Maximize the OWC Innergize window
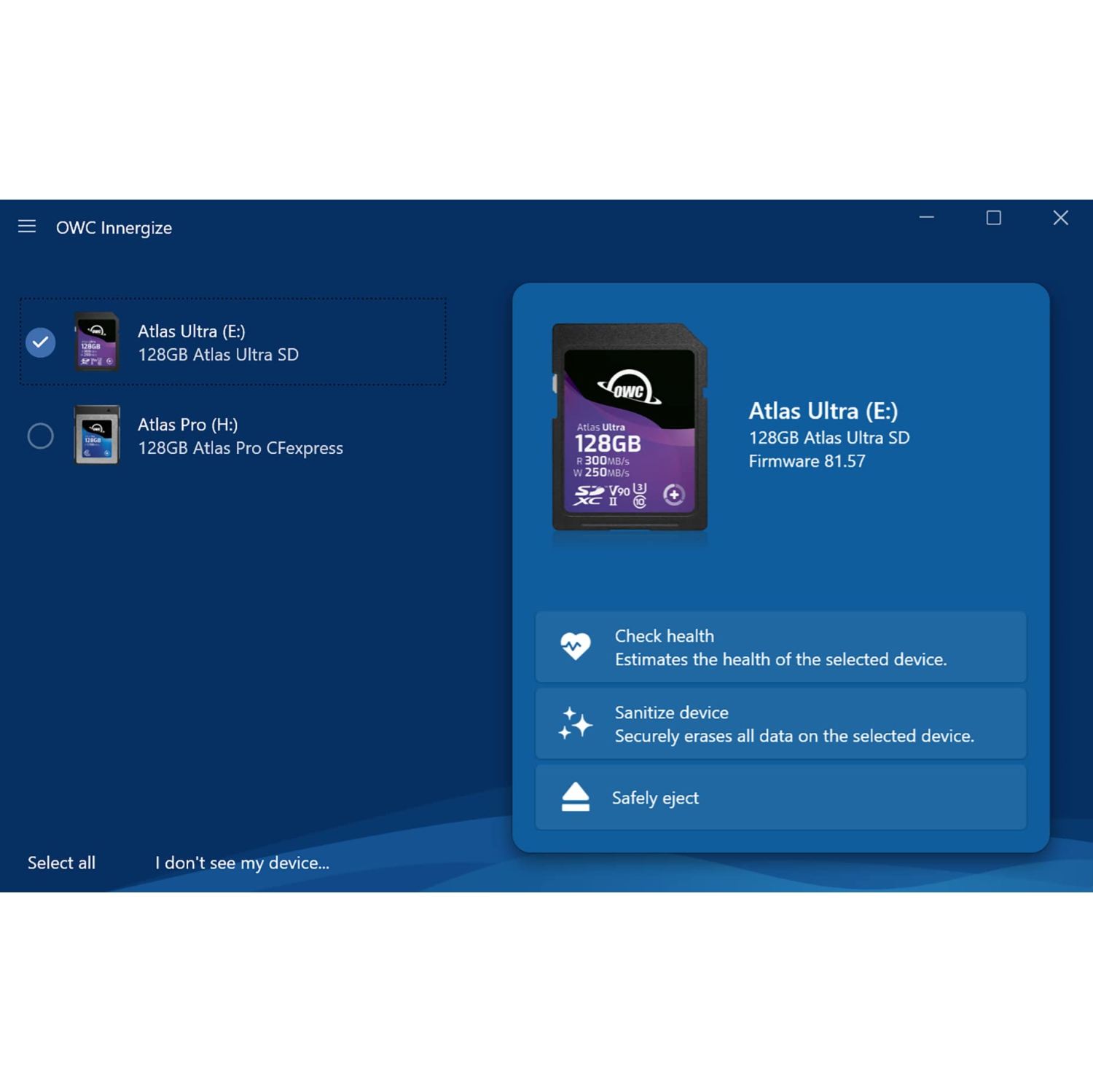The image size is (1093, 1092). coord(993,218)
